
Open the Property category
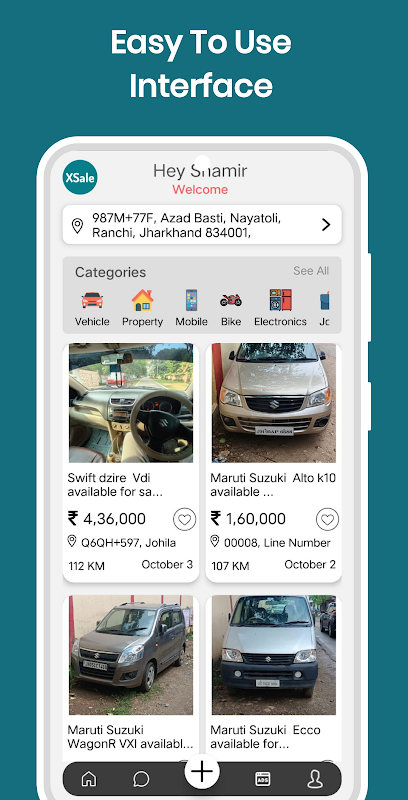point(142,308)
